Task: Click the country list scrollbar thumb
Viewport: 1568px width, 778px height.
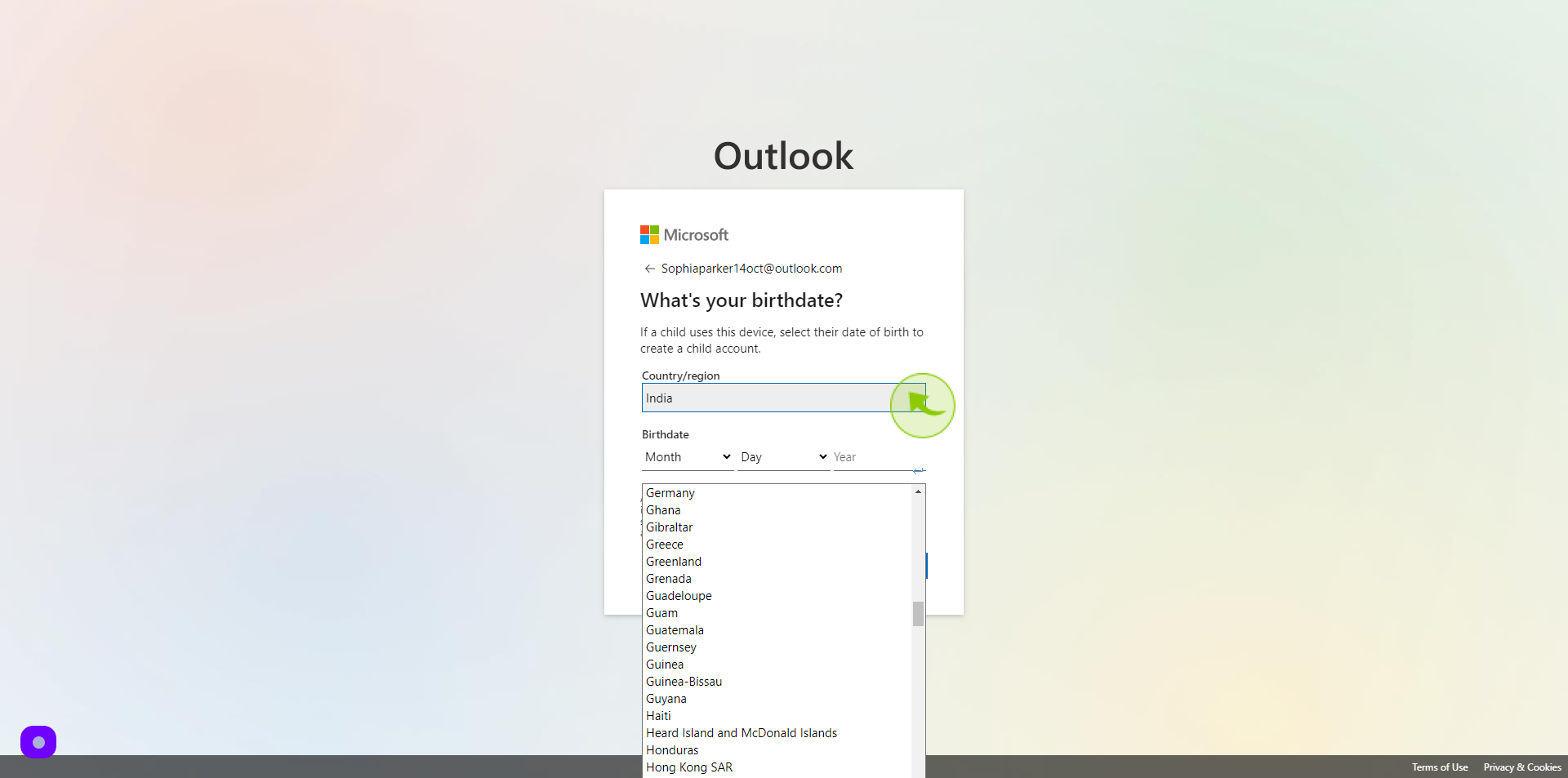Action: 918,614
